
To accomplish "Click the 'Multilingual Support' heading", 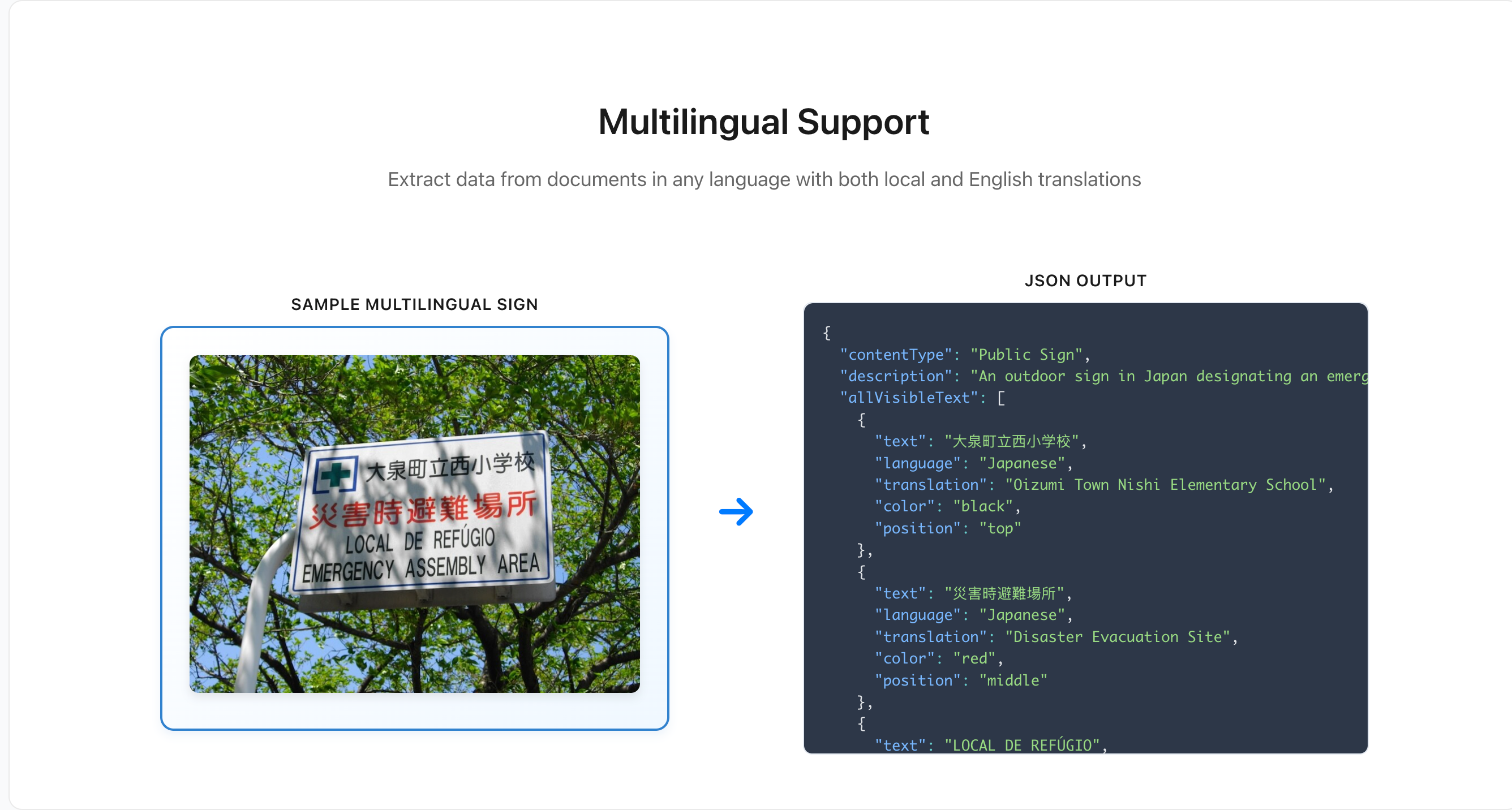I will [x=763, y=122].
